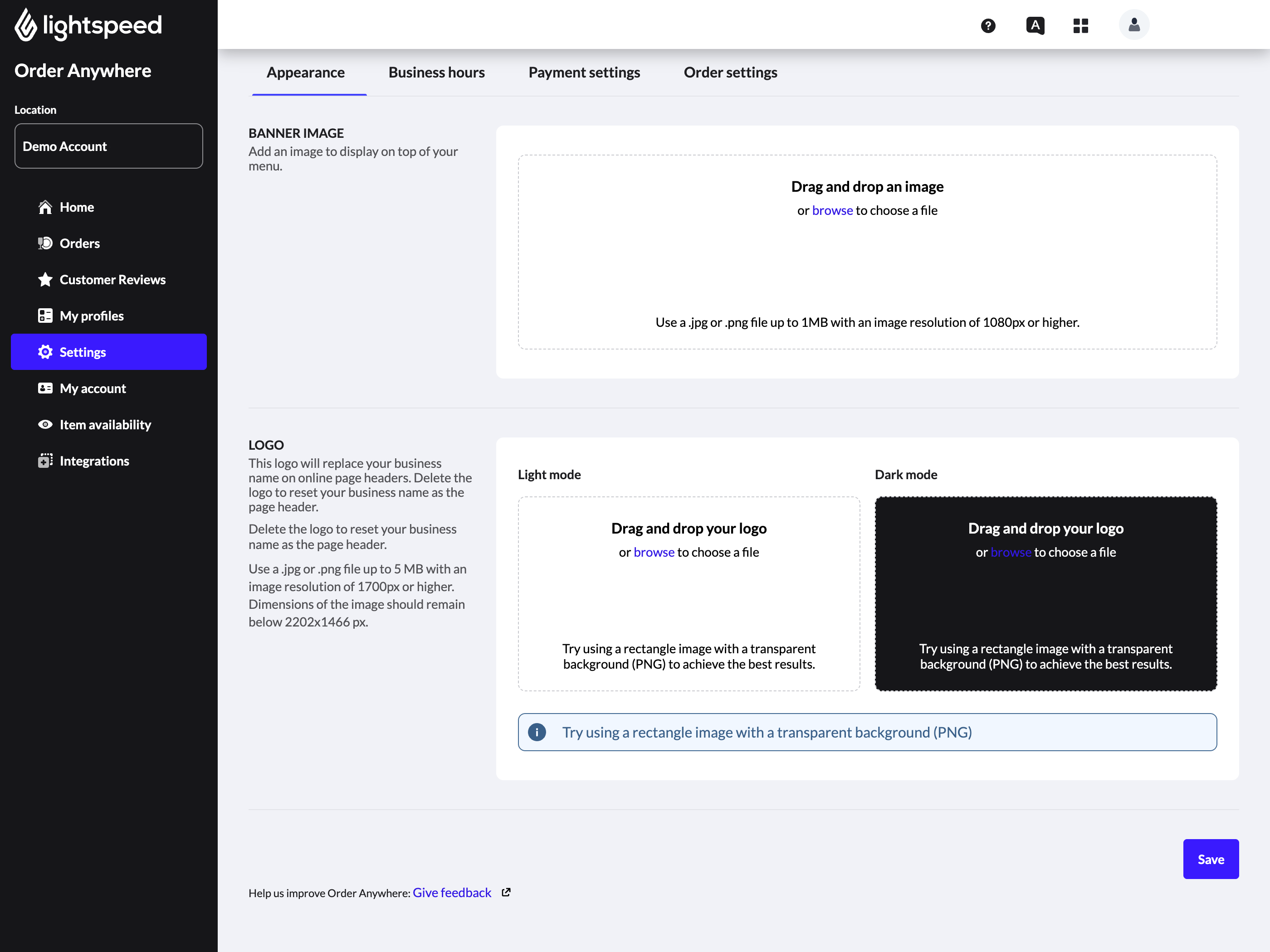Screen dimensions: 1270x952
Task: Save the appearance changes
Action: coord(1211,859)
